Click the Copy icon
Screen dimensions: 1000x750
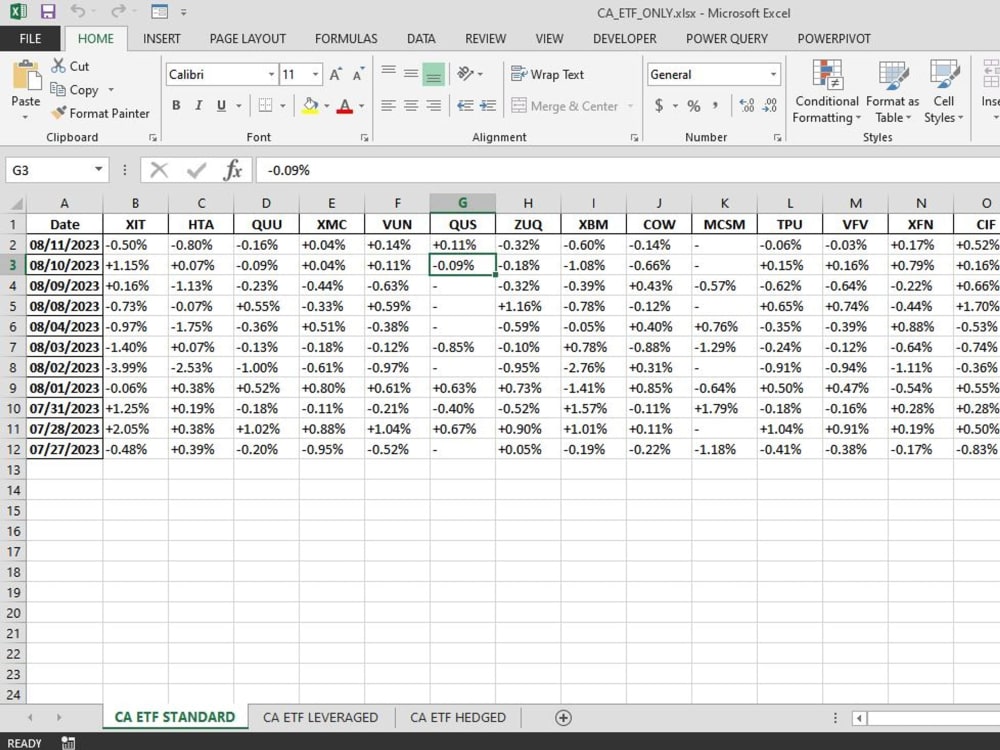58,89
